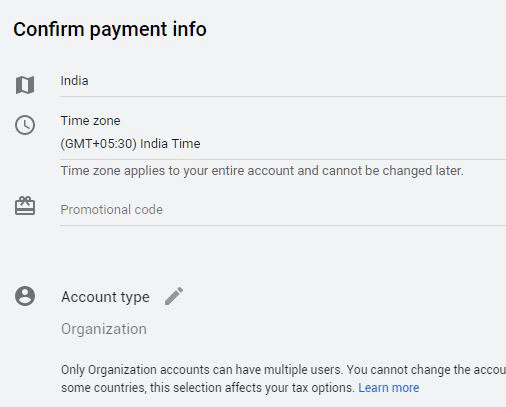Focus the Promotional code input field

pyautogui.click(x=283, y=210)
